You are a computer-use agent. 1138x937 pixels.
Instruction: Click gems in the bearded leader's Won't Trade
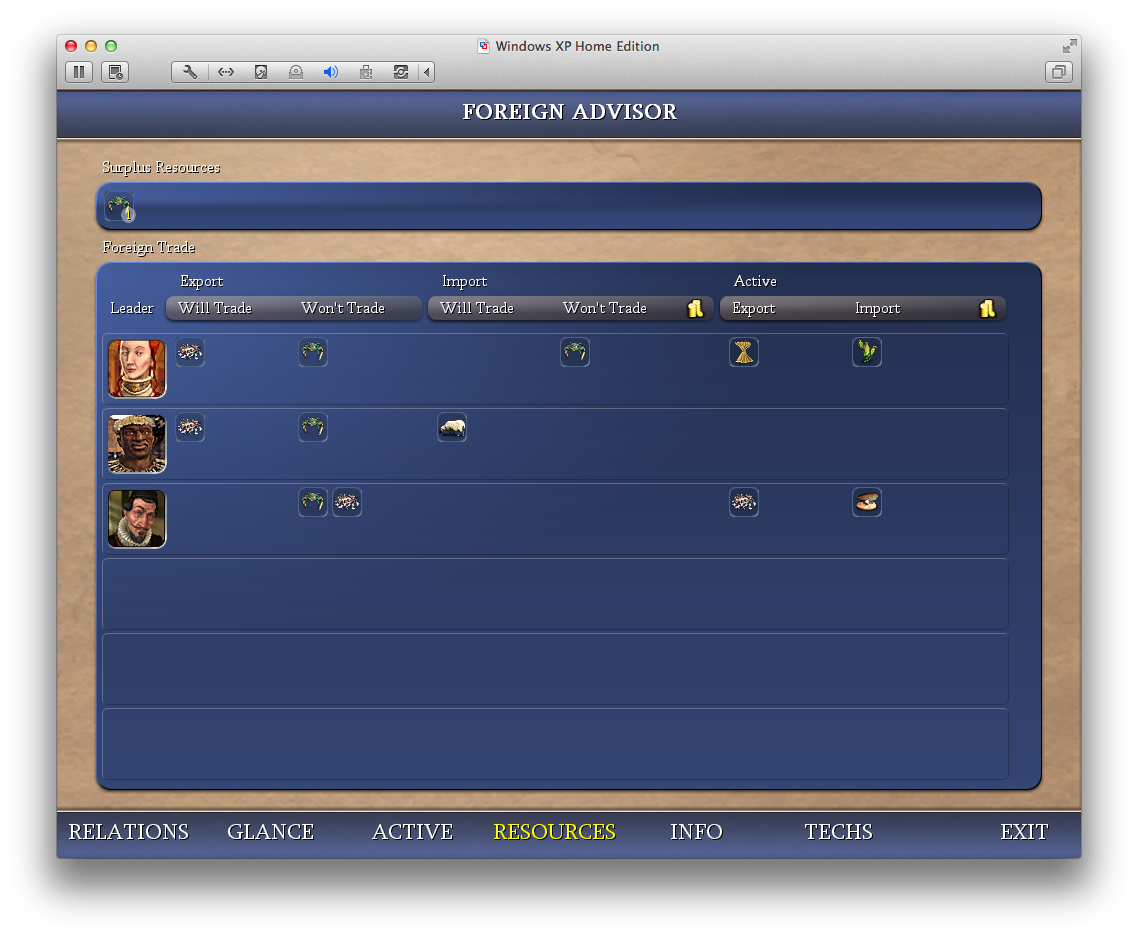(347, 502)
